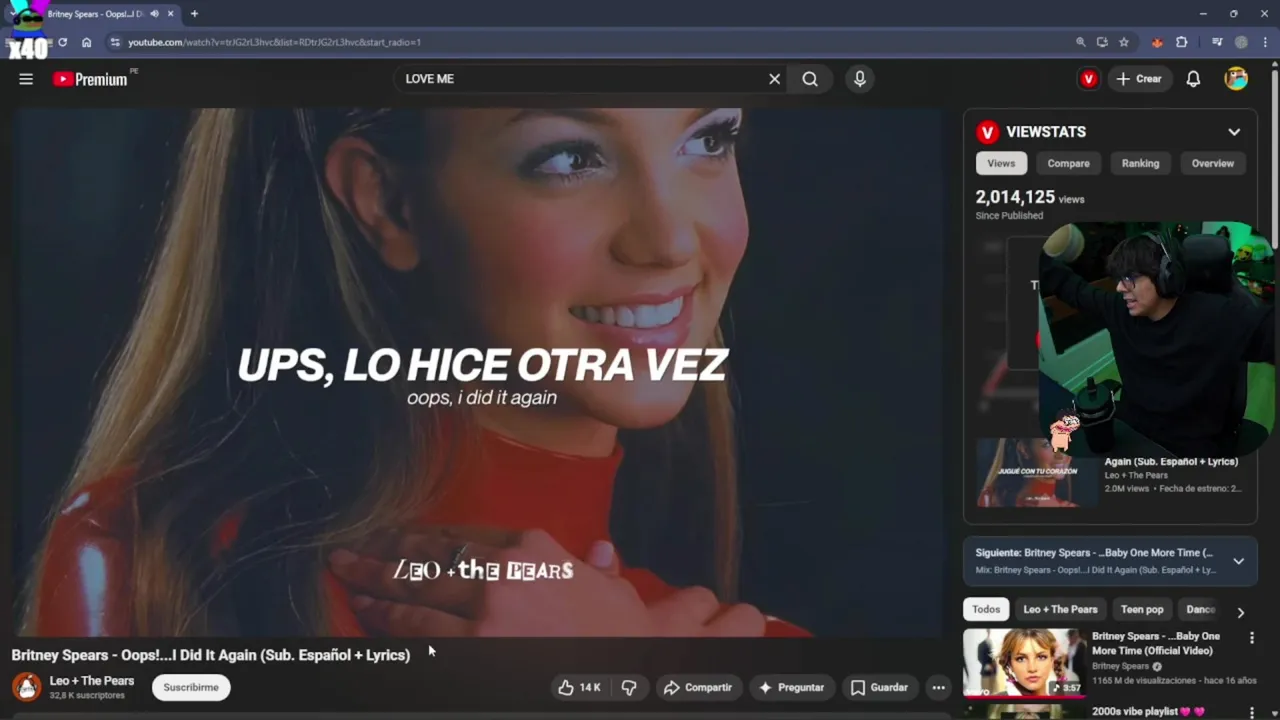
Task: Switch to ViewStats Ranking tab
Action: click(1140, 163)
